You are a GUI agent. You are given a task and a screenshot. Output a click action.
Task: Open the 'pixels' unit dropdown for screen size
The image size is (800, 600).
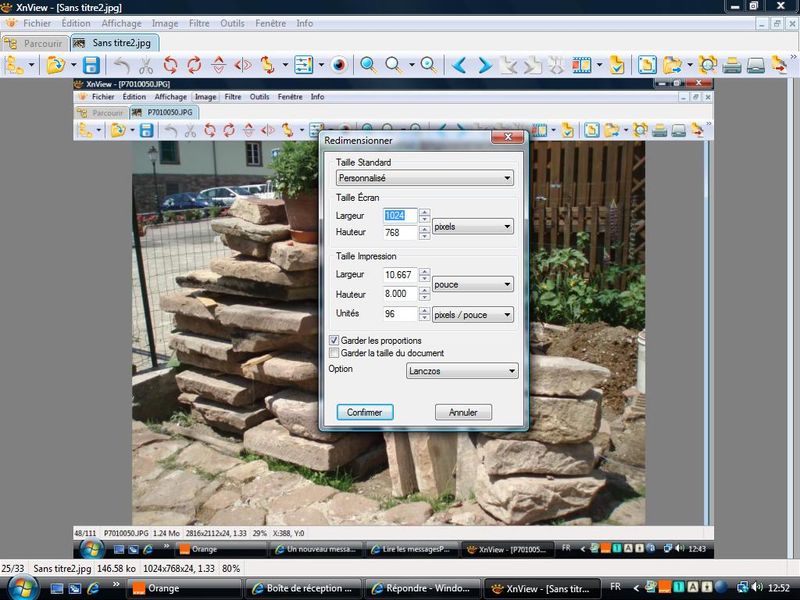coord(472,227)
